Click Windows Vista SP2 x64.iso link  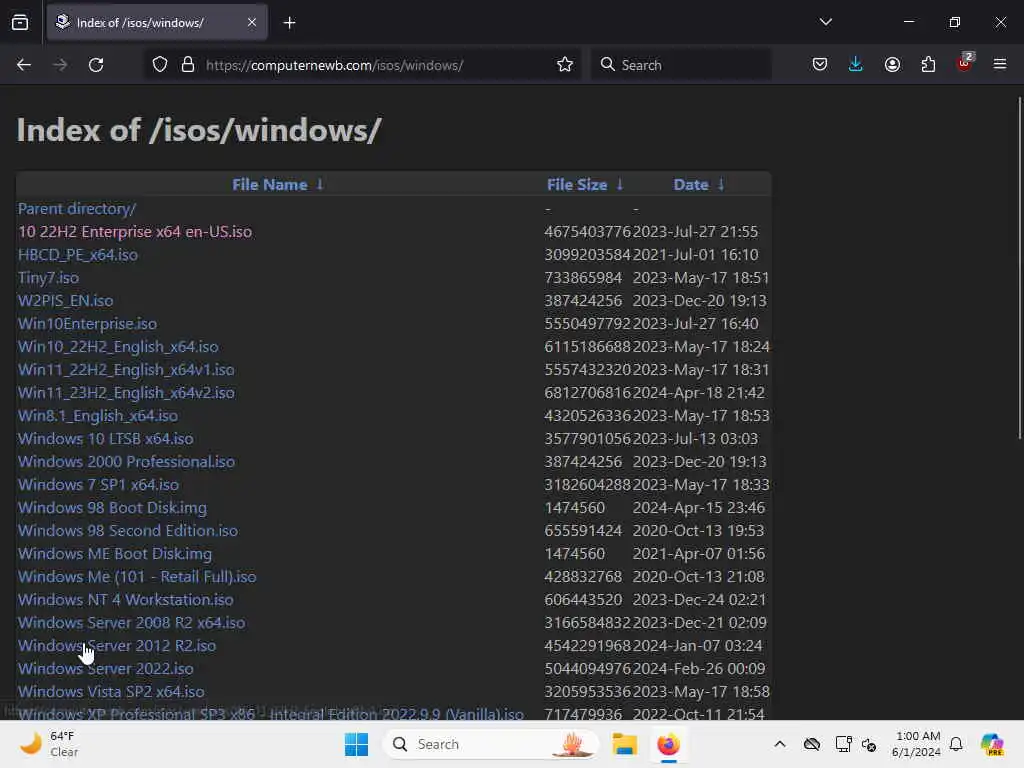pos(111,692)
